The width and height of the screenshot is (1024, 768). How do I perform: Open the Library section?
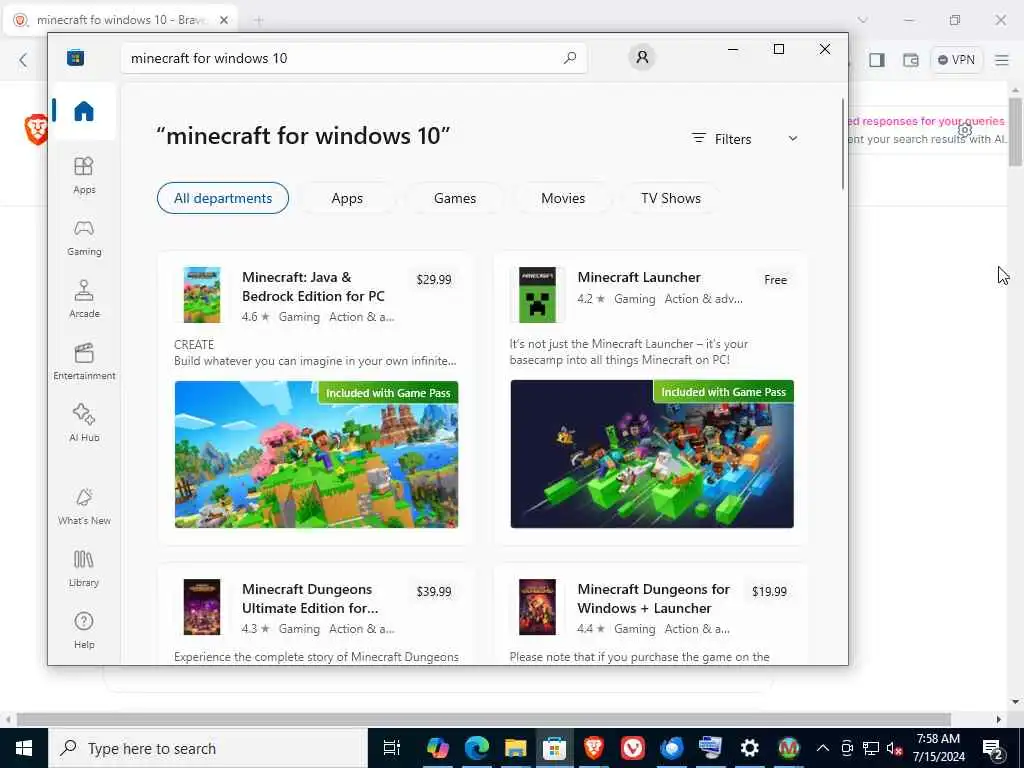(x=84, y=569)
